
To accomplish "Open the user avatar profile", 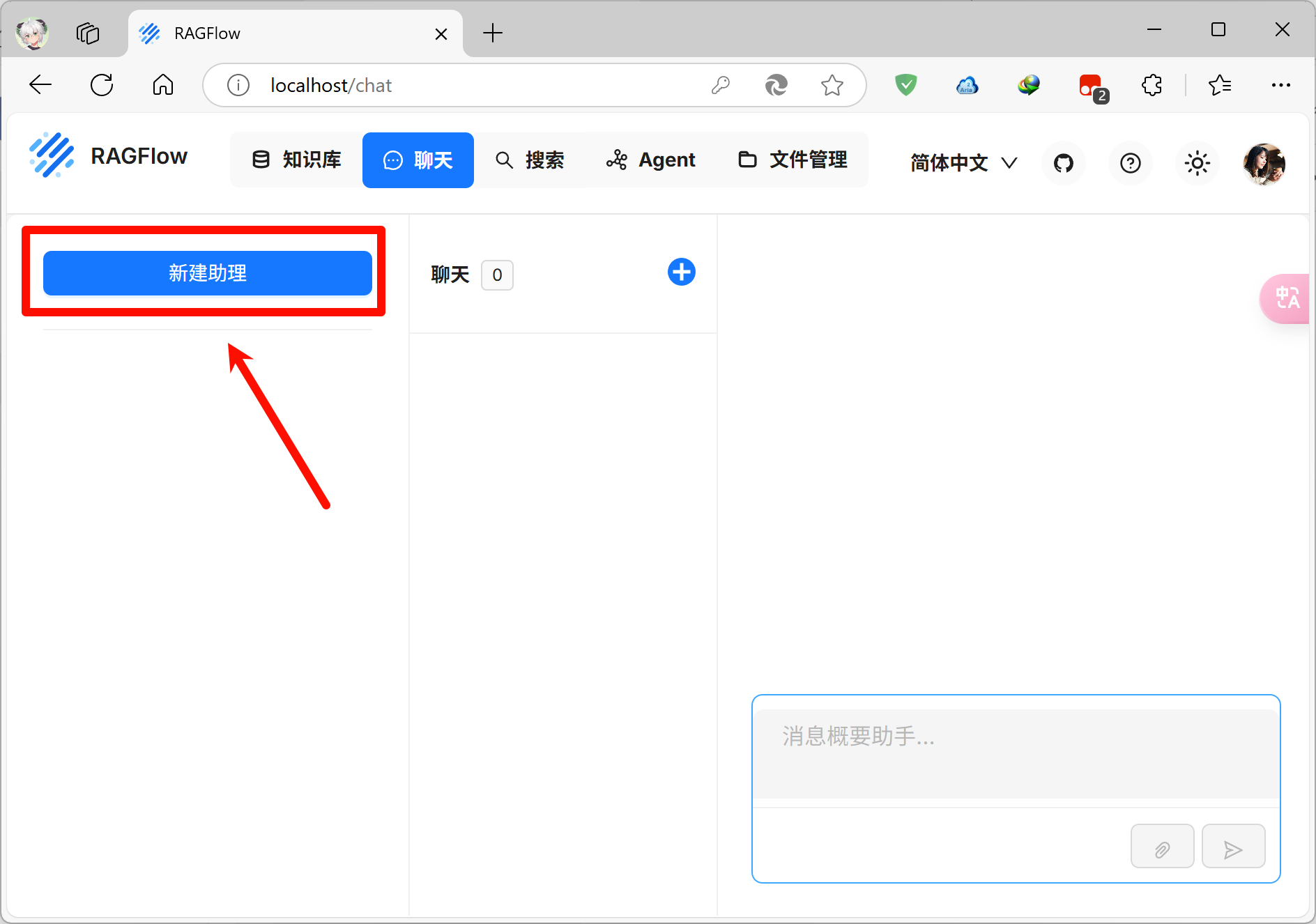I will click(1264, 163).
